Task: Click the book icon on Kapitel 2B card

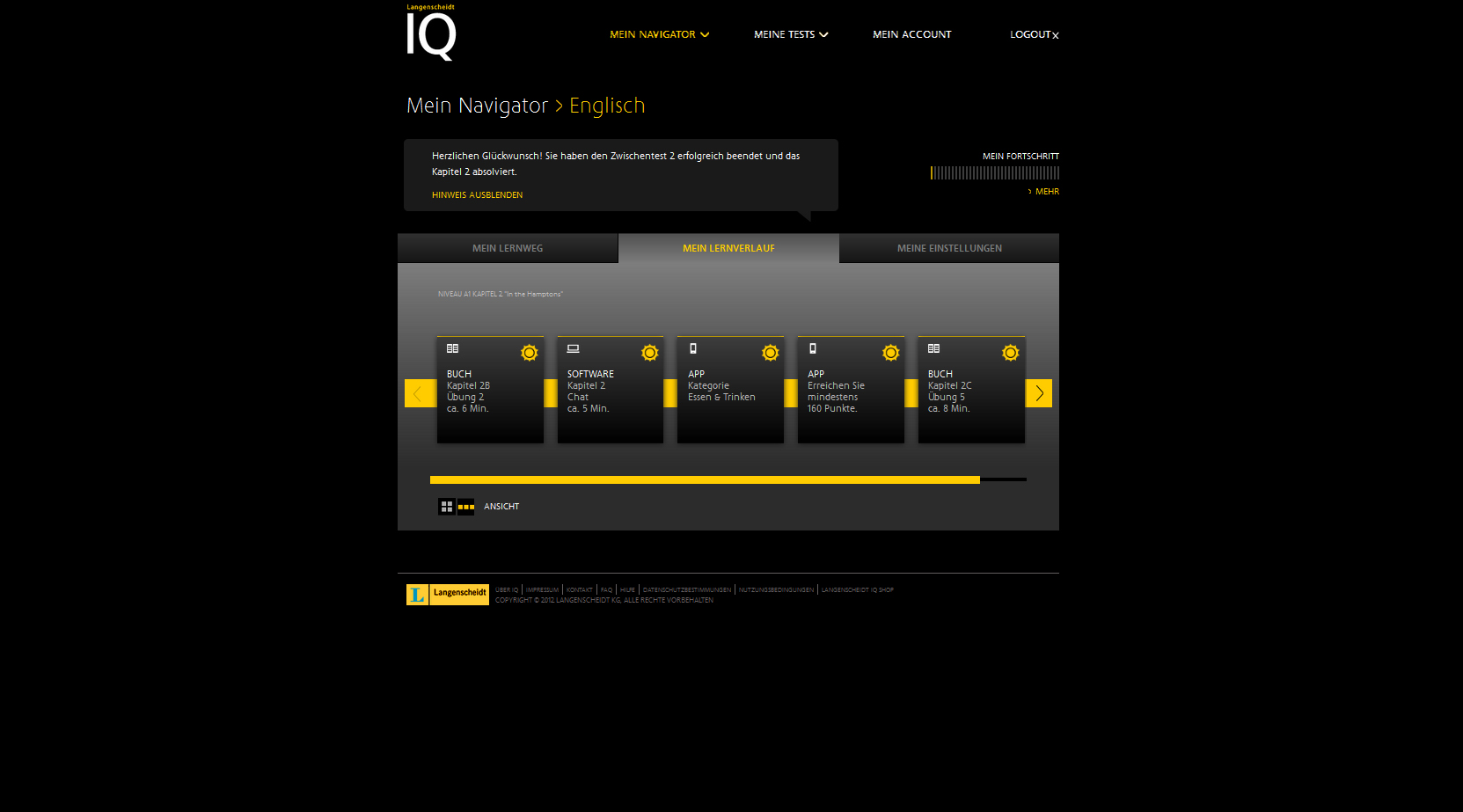Action: (x=452, y=348)
